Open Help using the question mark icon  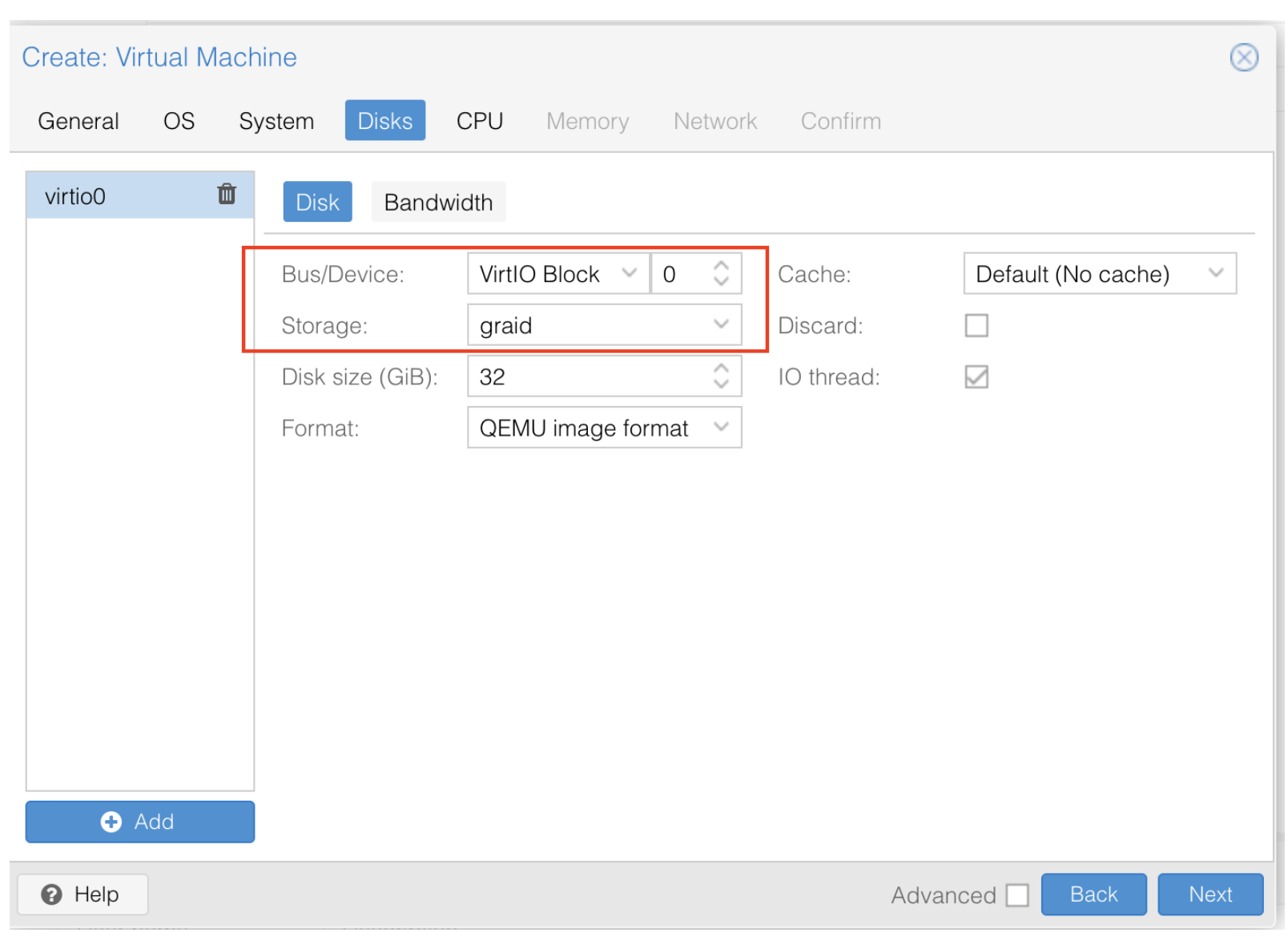51,894
